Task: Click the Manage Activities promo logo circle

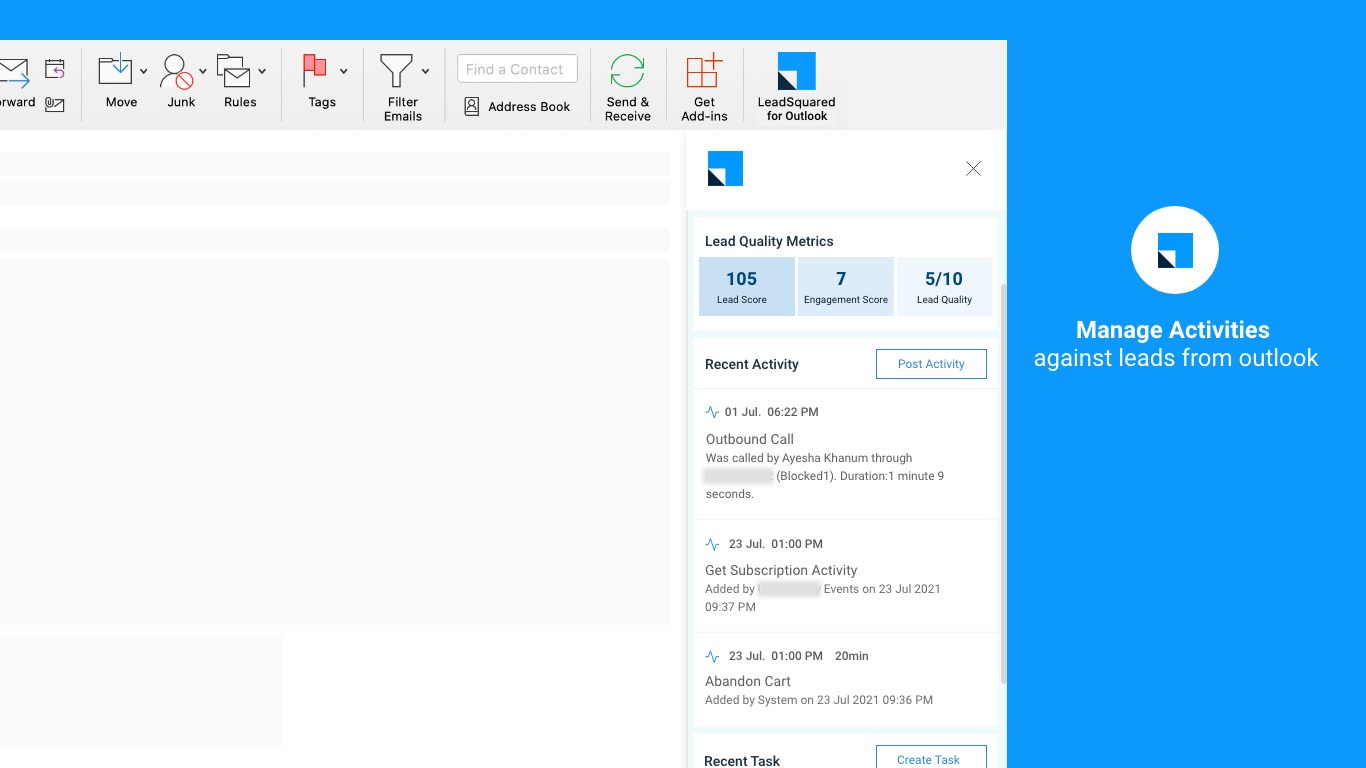Action: pos(1174,250)
